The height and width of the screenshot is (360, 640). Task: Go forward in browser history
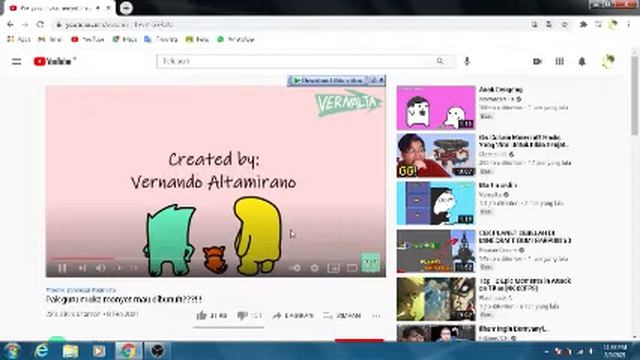tap(25, 25)
